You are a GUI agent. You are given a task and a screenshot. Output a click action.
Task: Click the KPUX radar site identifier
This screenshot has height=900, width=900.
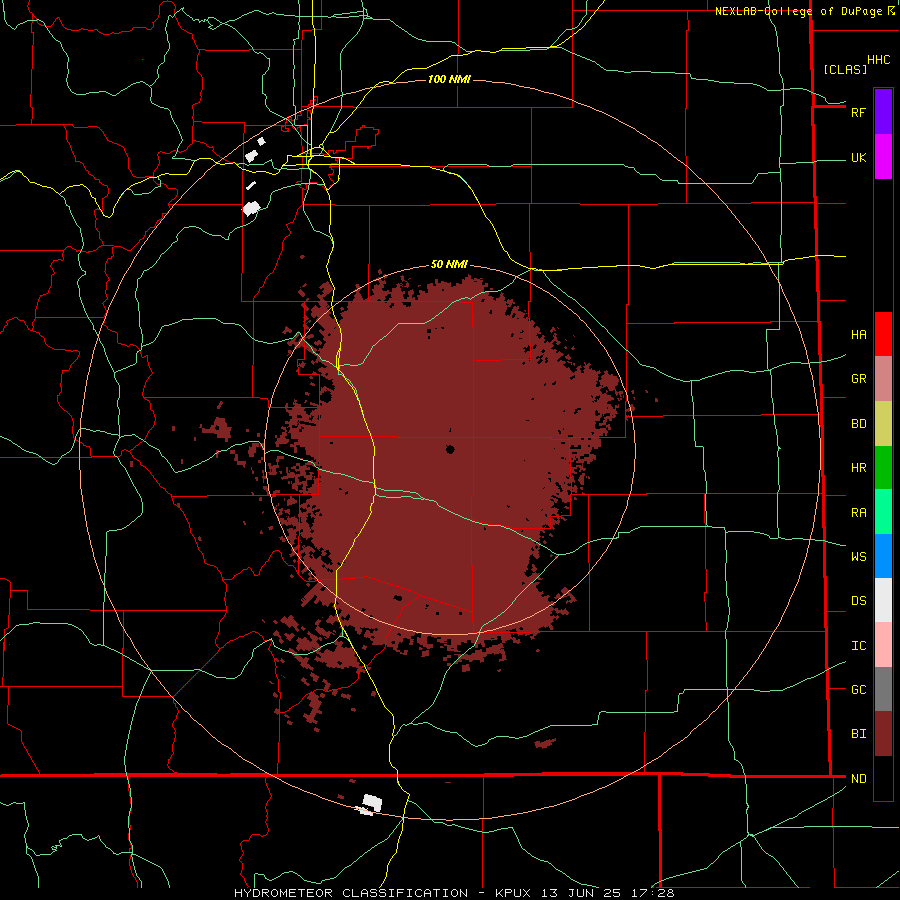coord(515,893)
